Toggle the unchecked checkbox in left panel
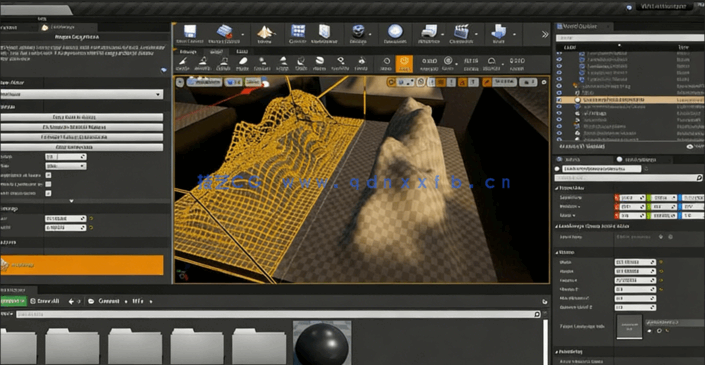This screenshot has height=365, width=705. [48, 184]
